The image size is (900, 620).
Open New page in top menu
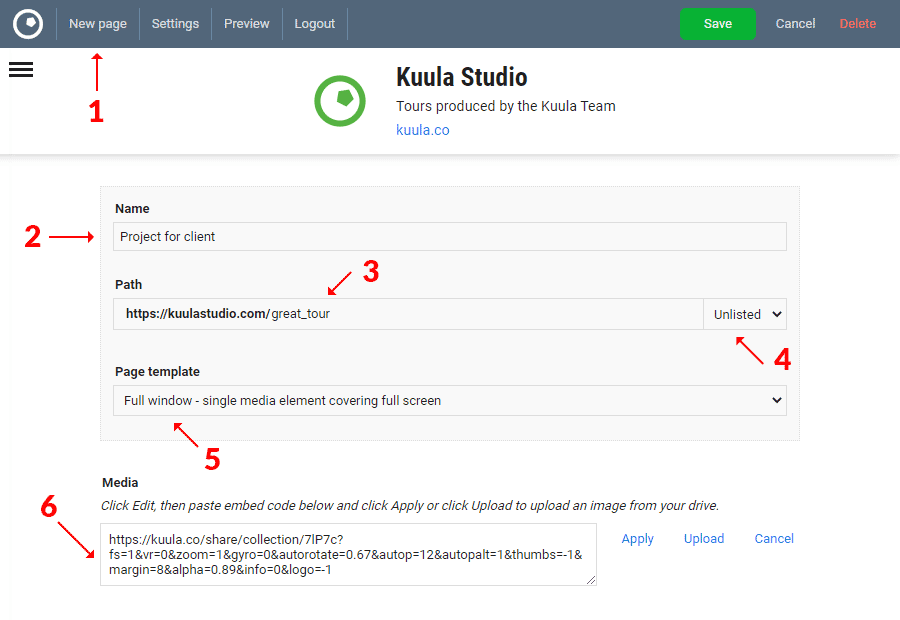coord(98,24)
